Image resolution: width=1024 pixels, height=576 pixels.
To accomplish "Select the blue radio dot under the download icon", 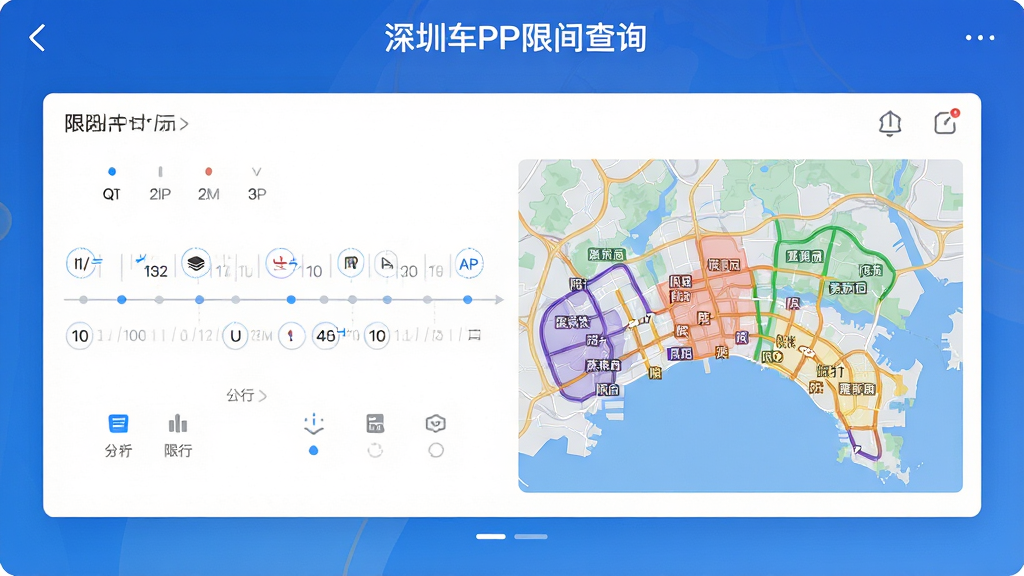I will point(313,451).
